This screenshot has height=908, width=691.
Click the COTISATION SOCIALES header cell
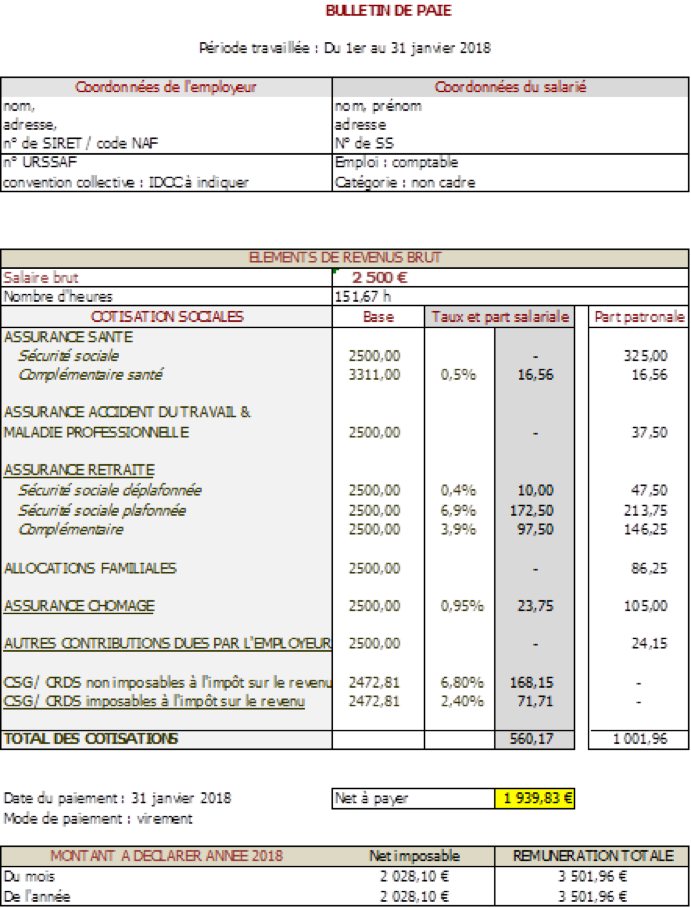click(167, 317)
